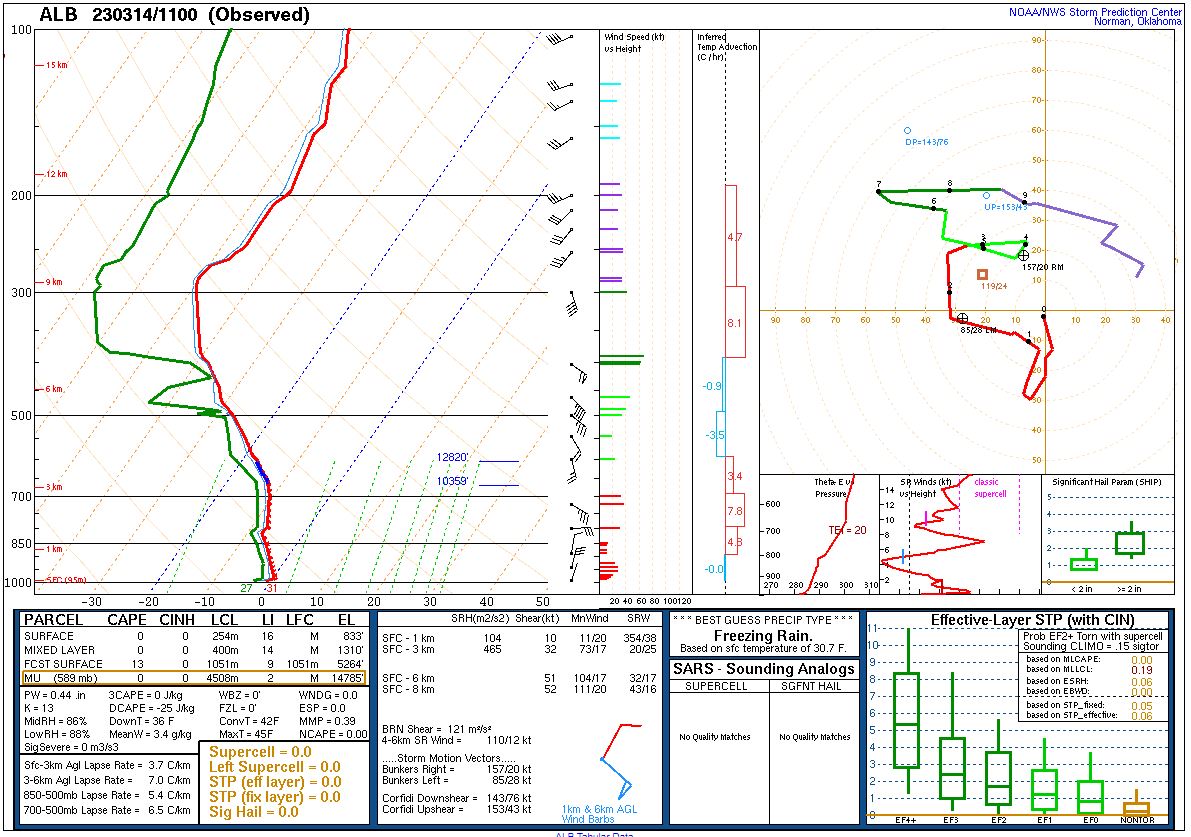Click STP (eff layer) = 0.0
Viewport: 1191px width, 837px height.
point(275,782)
